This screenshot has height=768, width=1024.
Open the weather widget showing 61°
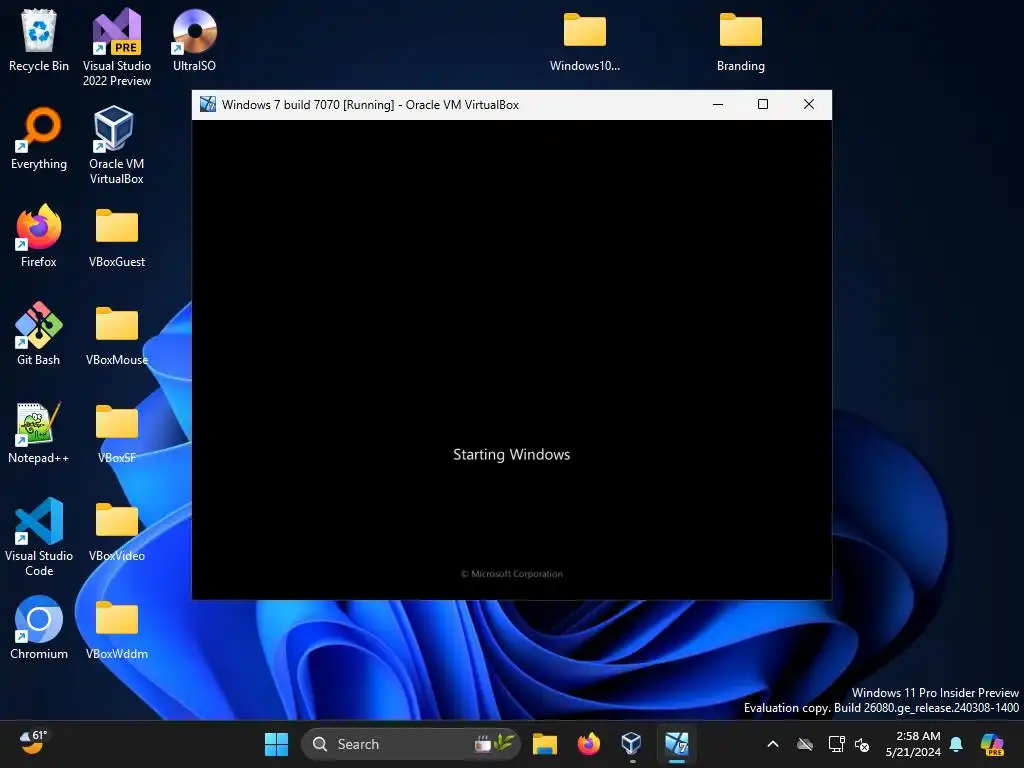33,743
